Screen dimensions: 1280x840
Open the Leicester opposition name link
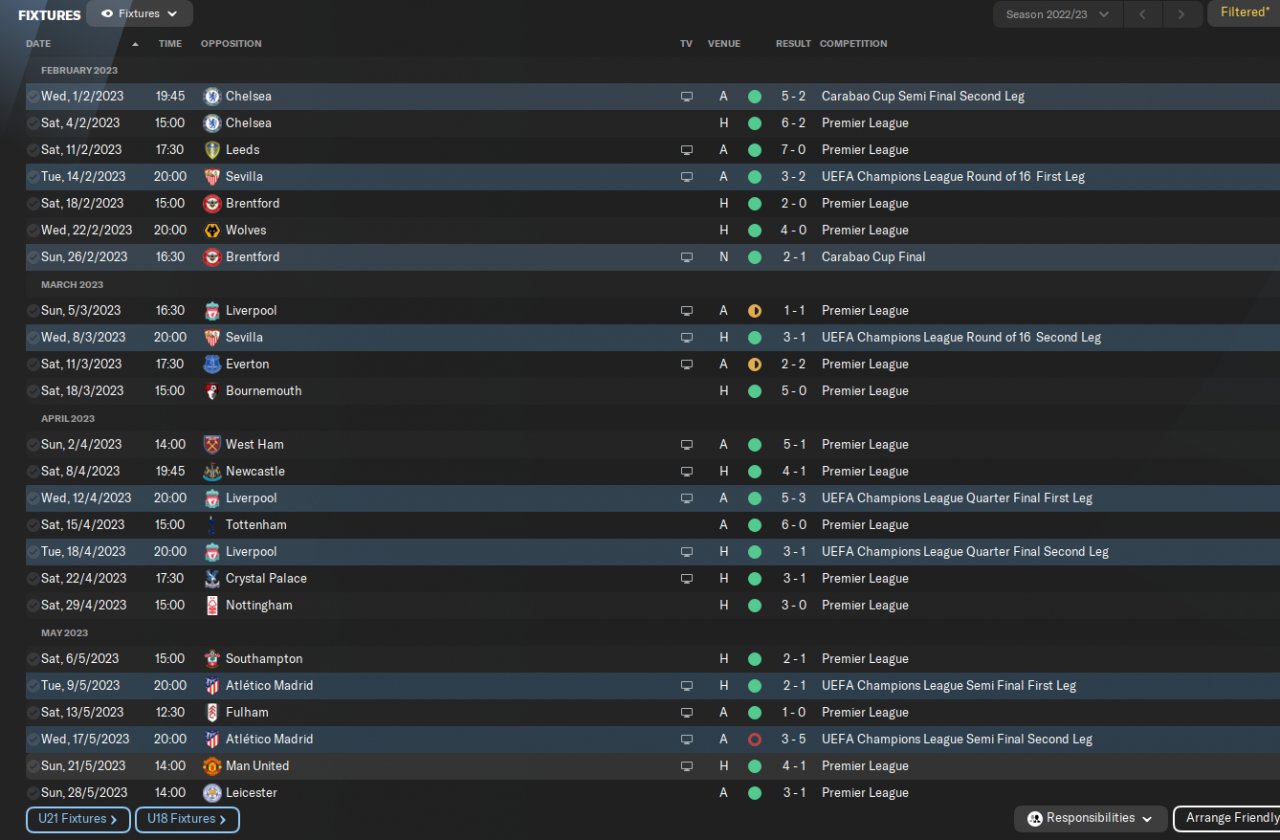(x=252, y=793)
